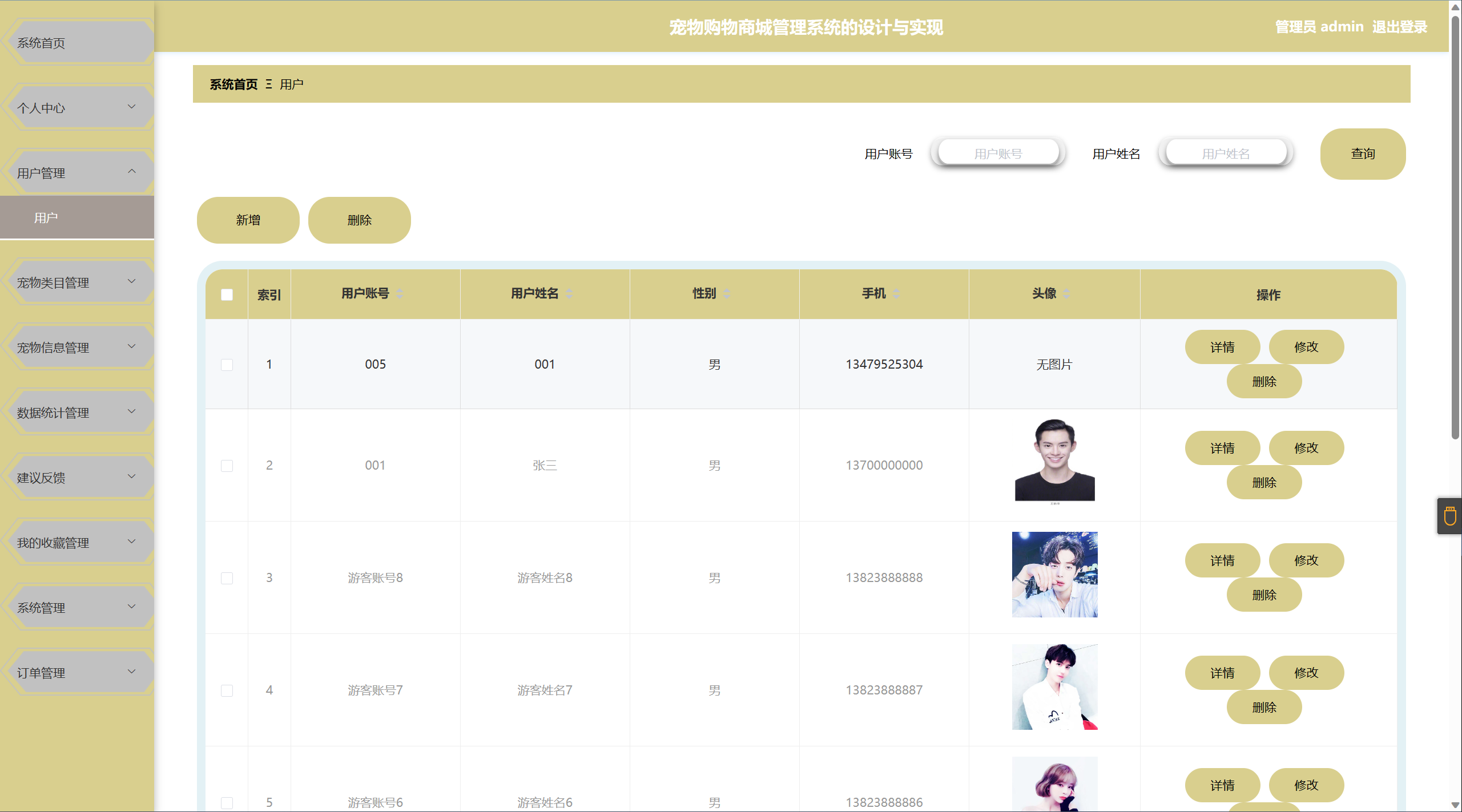
Task: Open 详情 for 游客账号7
Action: (x=1222, y=673)
